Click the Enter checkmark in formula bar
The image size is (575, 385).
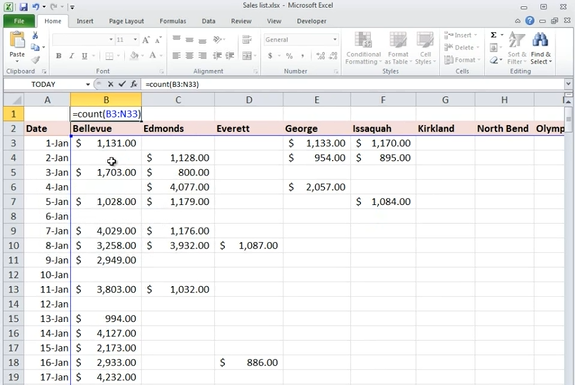[x=122, y=84]
